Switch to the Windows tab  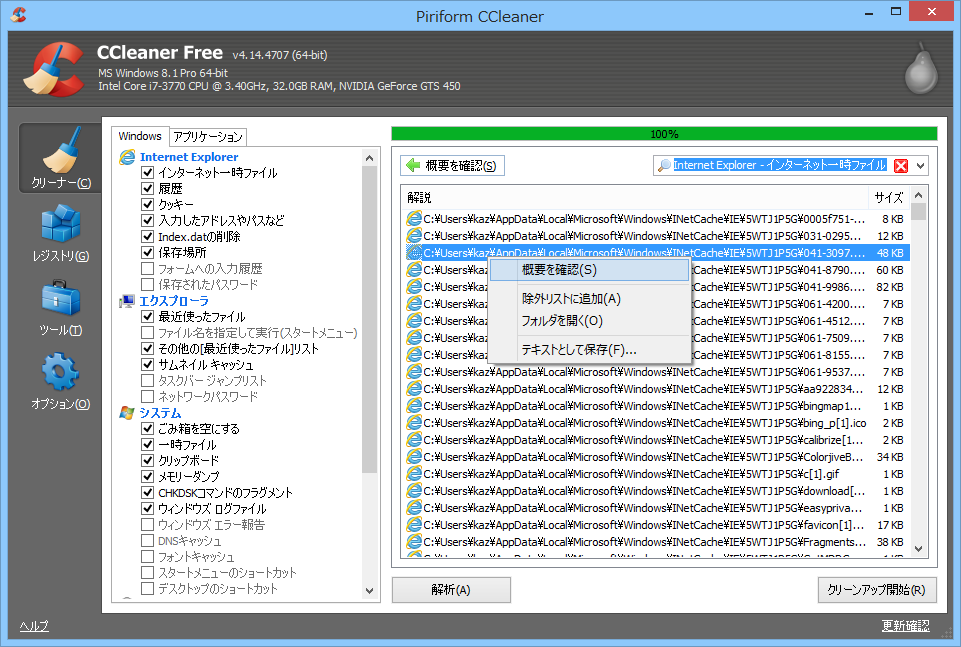coord(140,136)
